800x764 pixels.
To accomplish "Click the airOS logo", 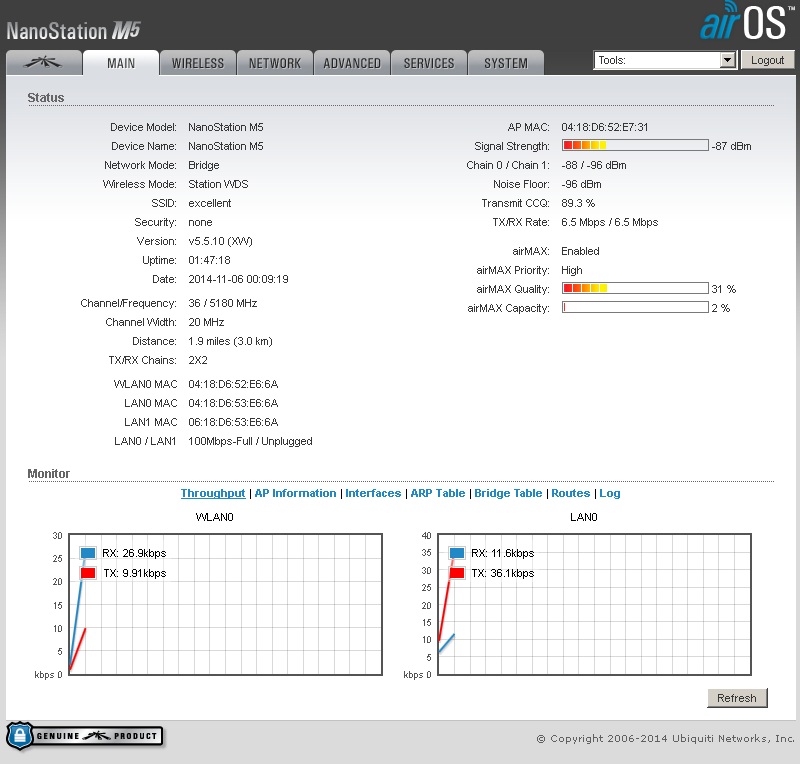I will [747, 21].
